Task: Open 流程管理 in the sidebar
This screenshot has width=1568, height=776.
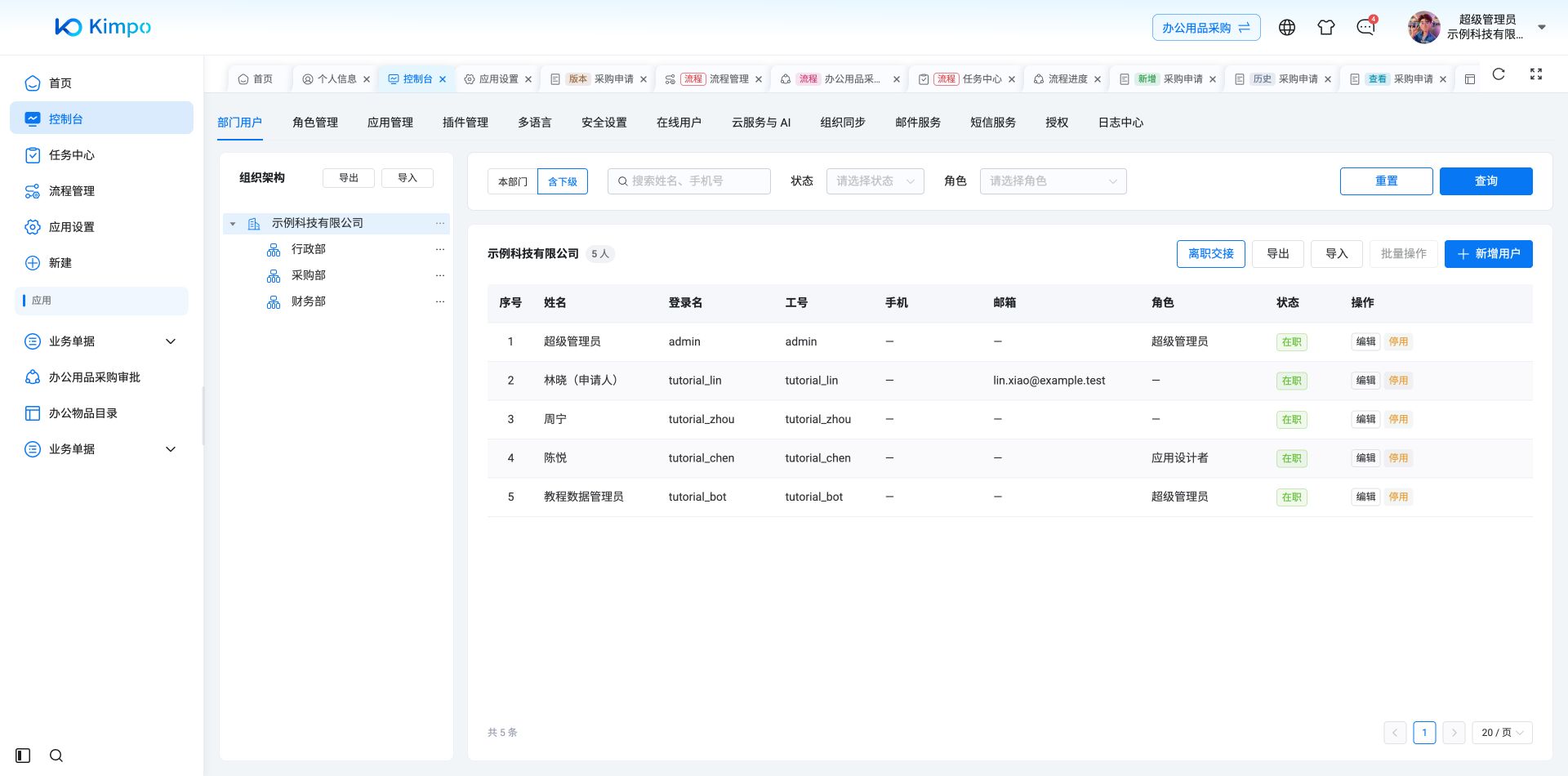Action: click(x=101, y=190)
